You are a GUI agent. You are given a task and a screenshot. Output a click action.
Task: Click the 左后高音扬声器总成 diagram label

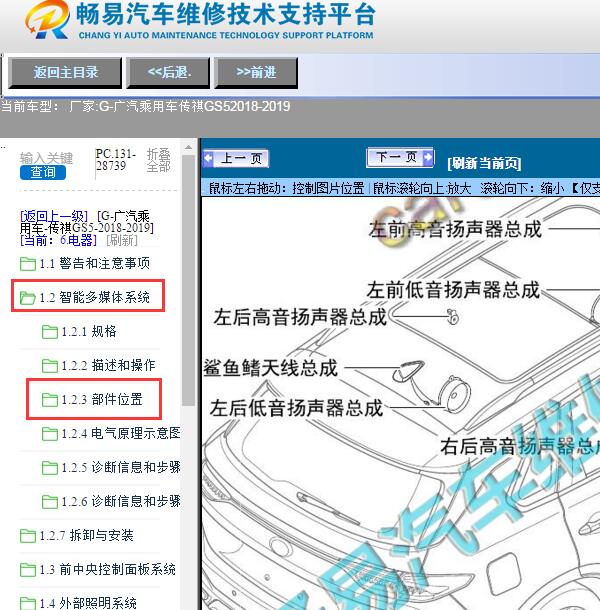(300, 317)
